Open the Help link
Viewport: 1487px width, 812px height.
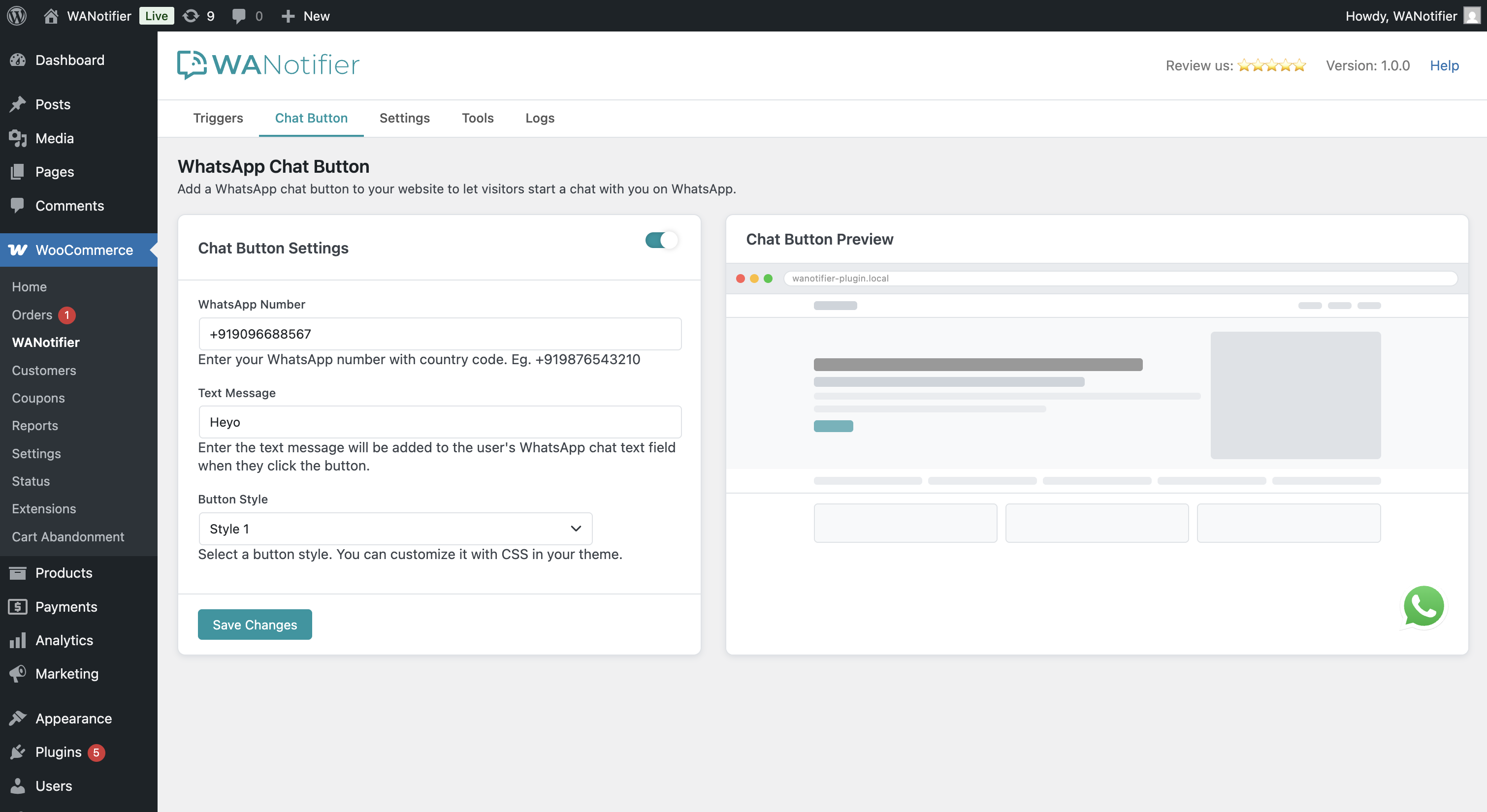coord(1444,65)
